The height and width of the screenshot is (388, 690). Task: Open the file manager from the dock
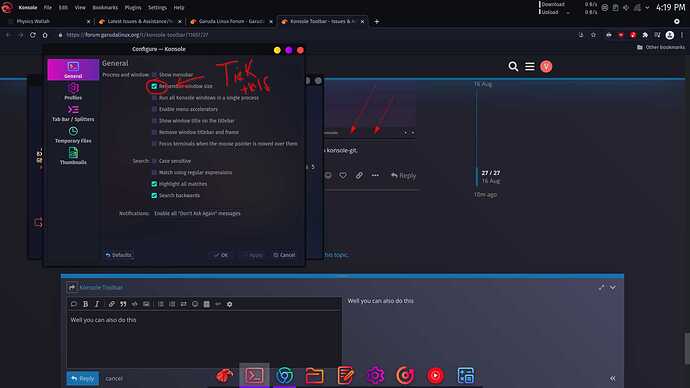[x=314, y=376]
